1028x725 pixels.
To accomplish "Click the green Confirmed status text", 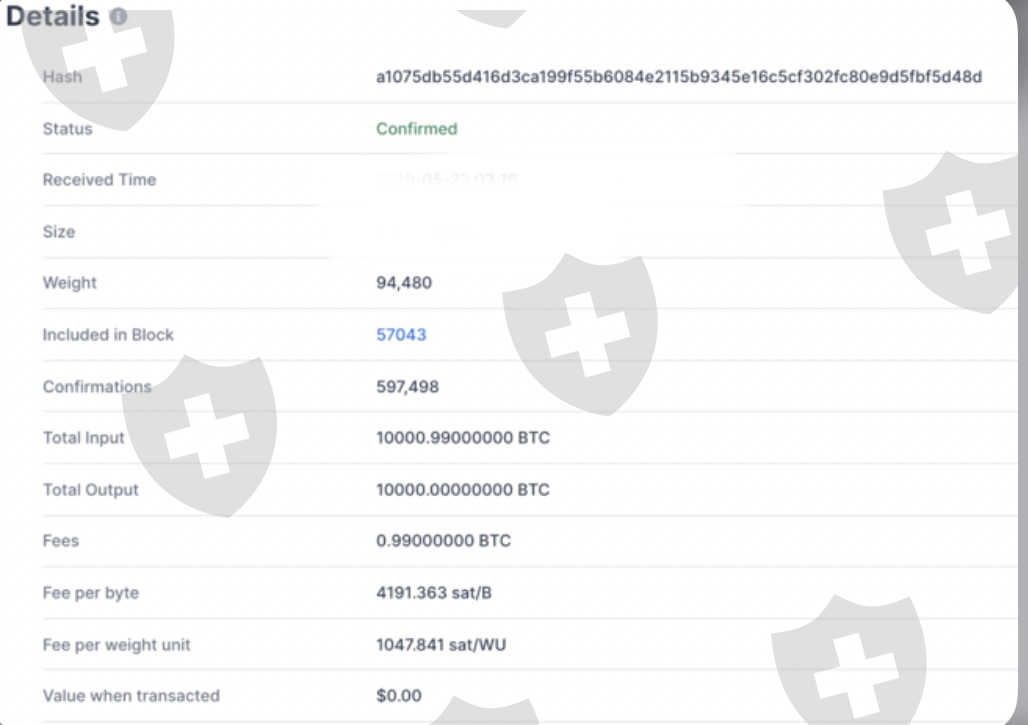I will pyautogui.click(x=416, y=129).
